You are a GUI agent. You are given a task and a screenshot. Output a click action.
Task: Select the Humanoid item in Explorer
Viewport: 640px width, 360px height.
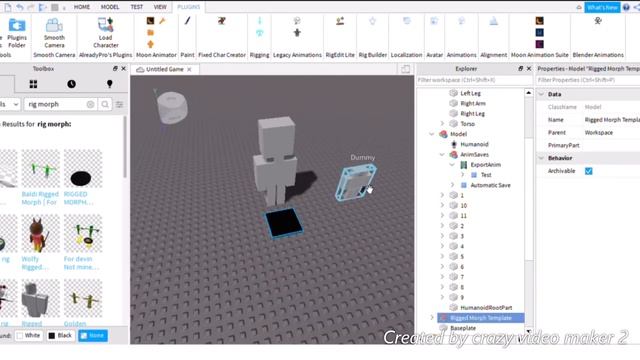pos(474,144)
